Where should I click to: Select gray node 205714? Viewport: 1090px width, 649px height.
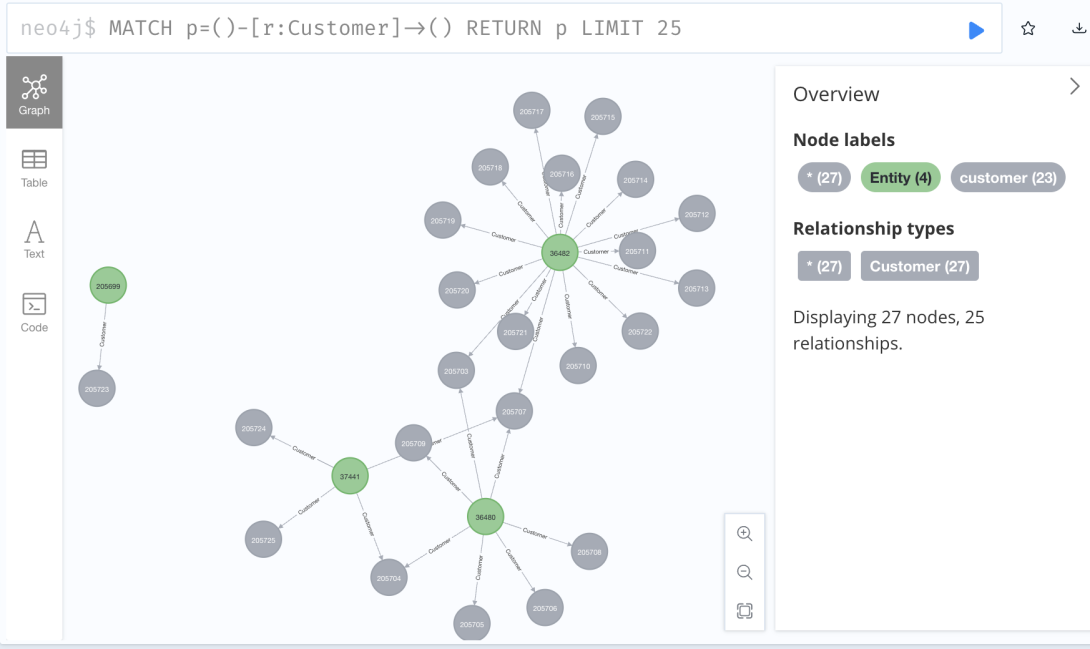[635, 180]
